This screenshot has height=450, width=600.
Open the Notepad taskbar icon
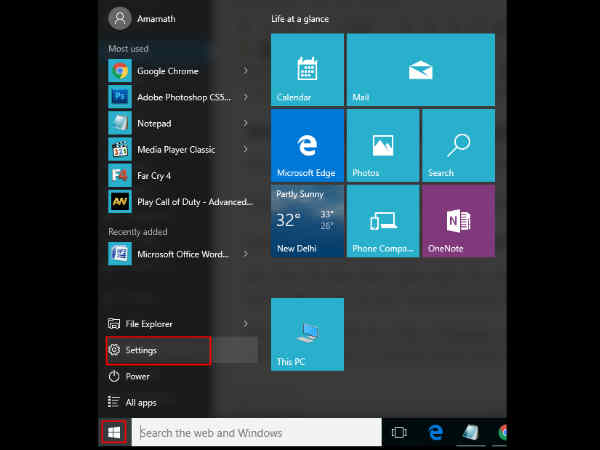(x=470, y=432)
